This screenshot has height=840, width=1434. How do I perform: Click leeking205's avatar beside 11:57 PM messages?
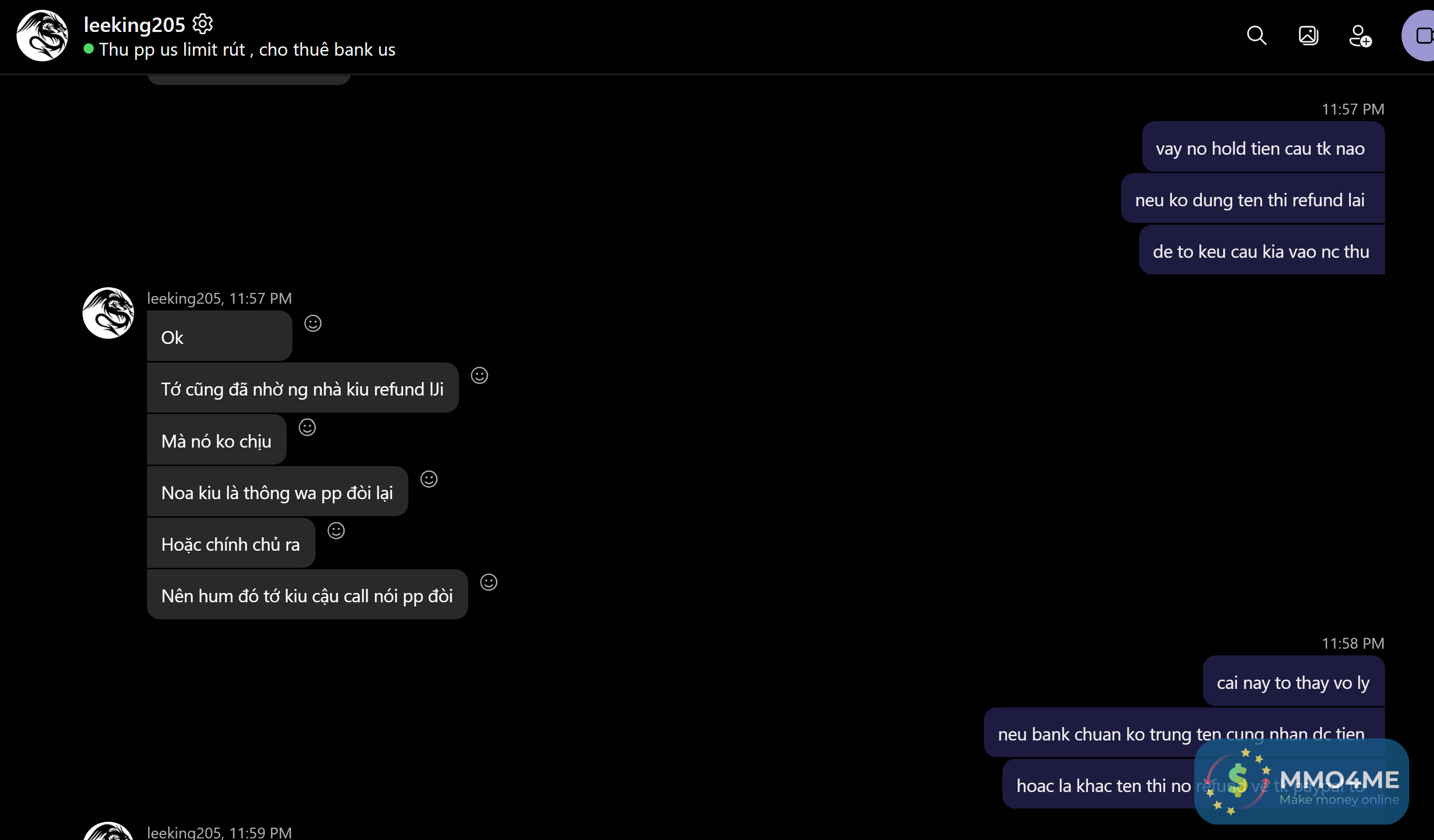click(x=108, y=313)
